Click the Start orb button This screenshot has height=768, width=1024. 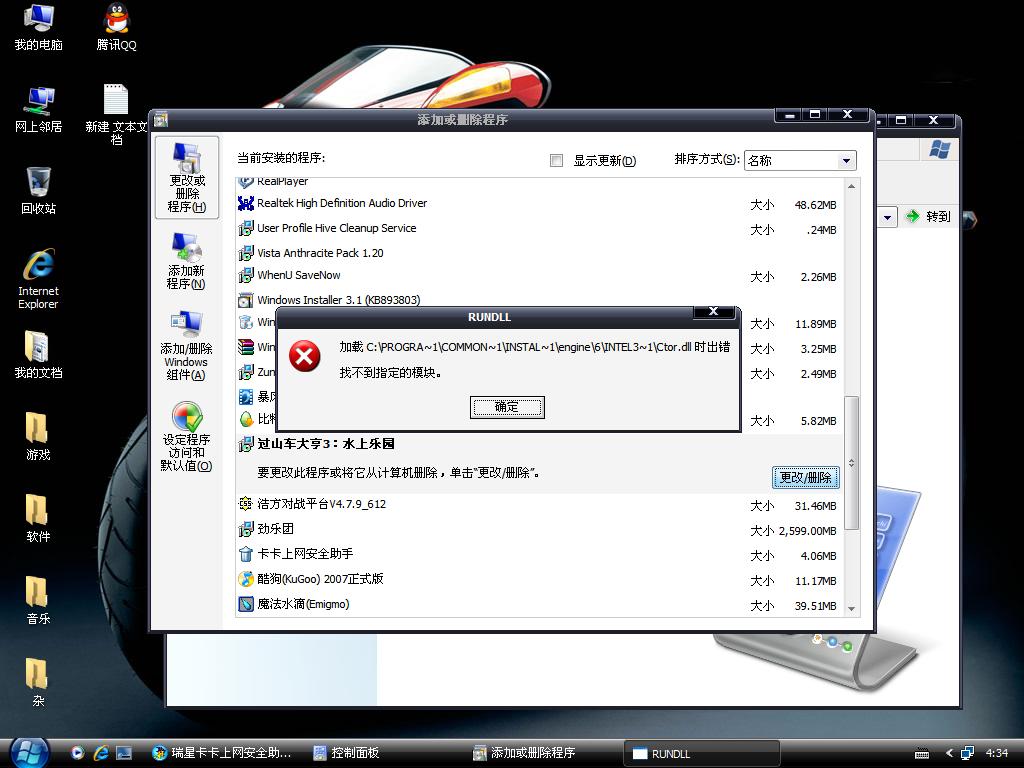coord(29,752)
